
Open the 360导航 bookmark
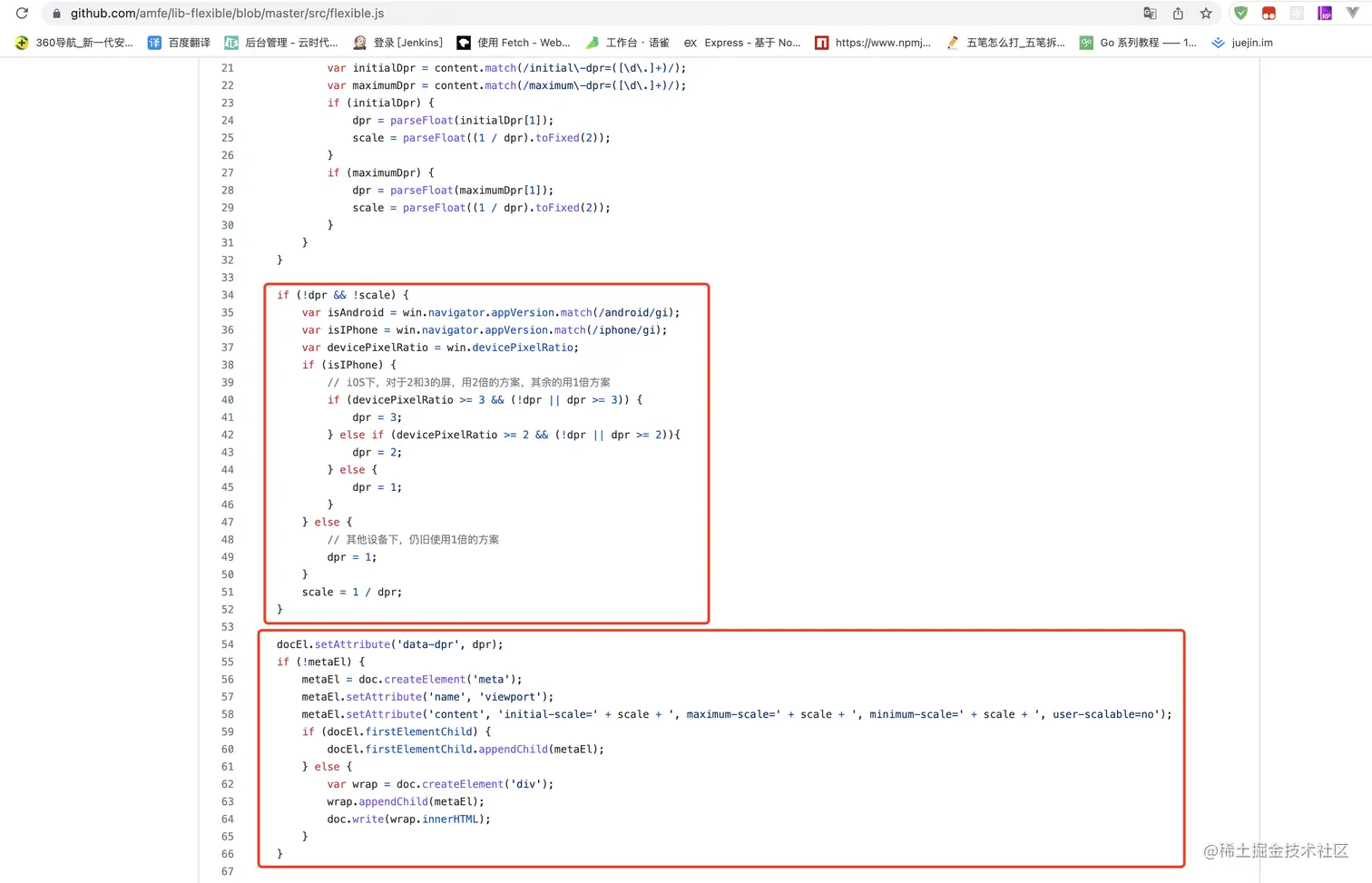coord(74,43)
